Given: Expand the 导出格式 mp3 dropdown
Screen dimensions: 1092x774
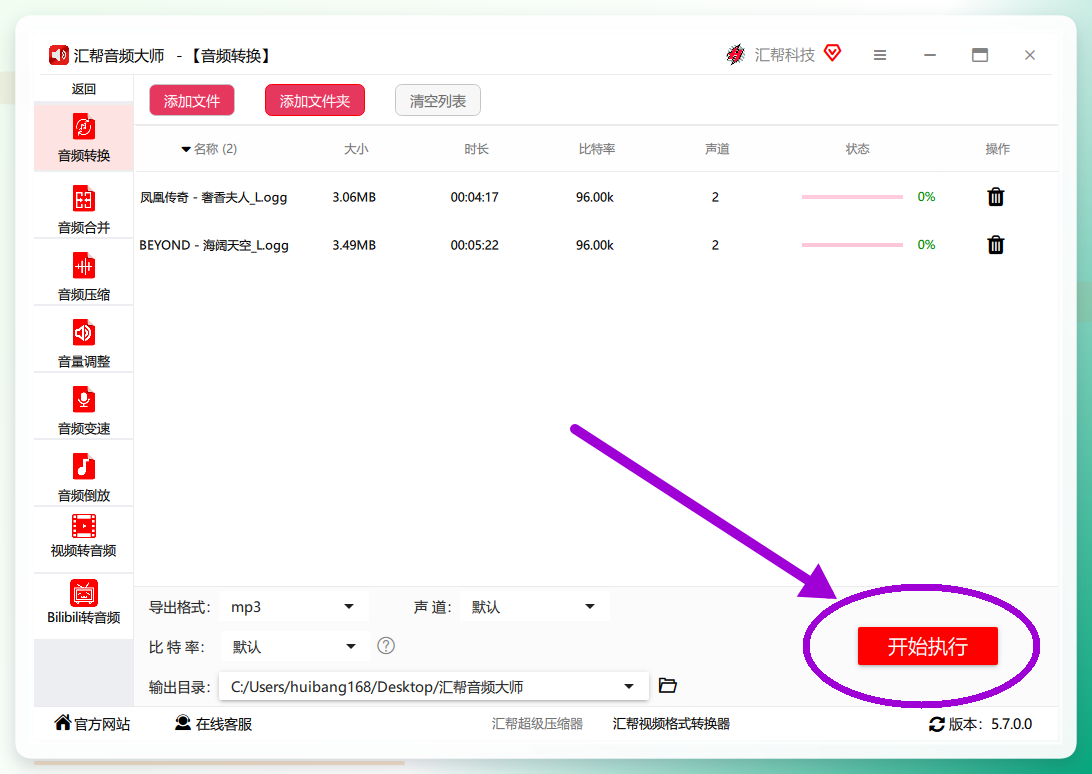Looking at the screenshot, I should tap(293, 607).
